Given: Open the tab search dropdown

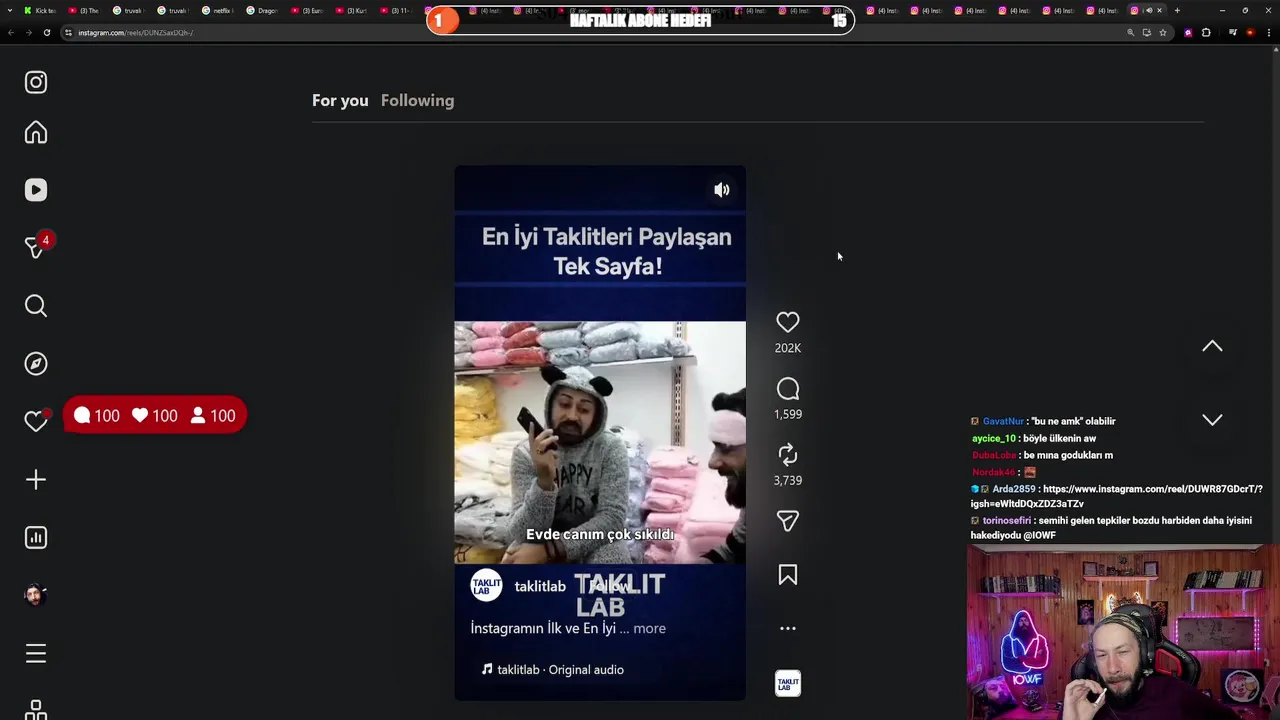Looking at the screenshot, I should point(10,10).
